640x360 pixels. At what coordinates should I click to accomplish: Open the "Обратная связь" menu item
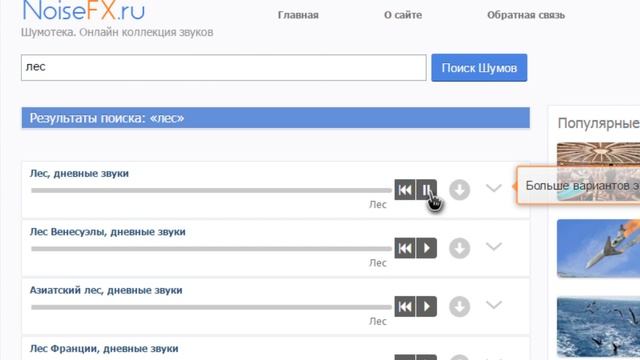[x=526, y=15]
